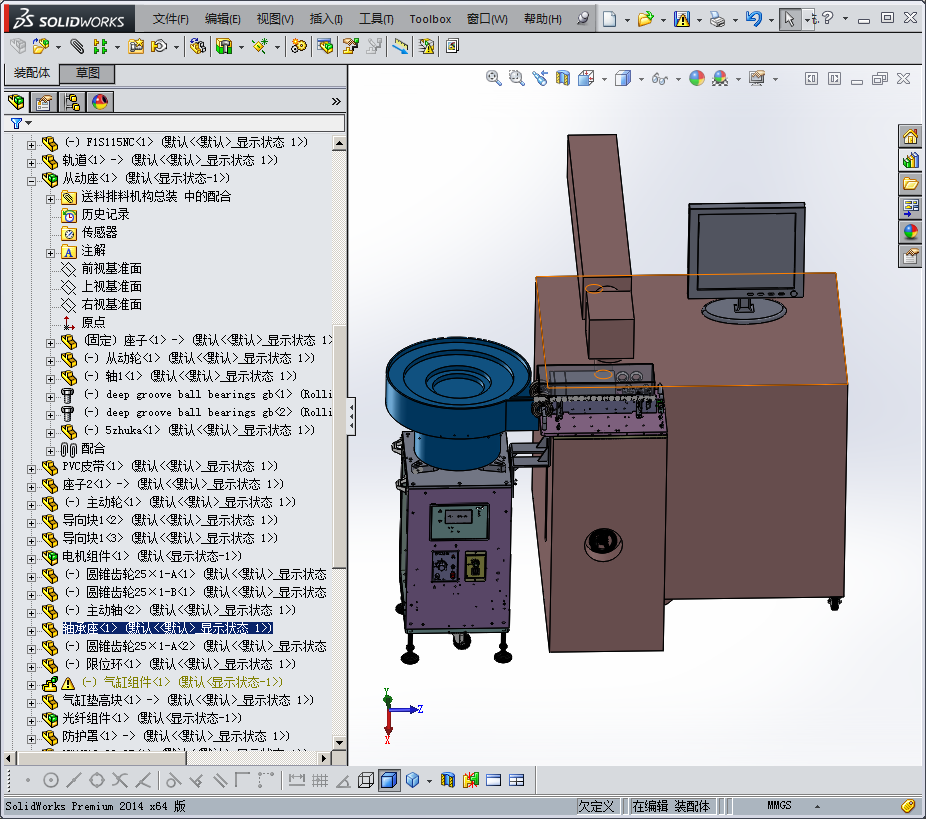This screenshot has width=926, height=819.
Task: Click the Previous View icon
Action: 540,78
